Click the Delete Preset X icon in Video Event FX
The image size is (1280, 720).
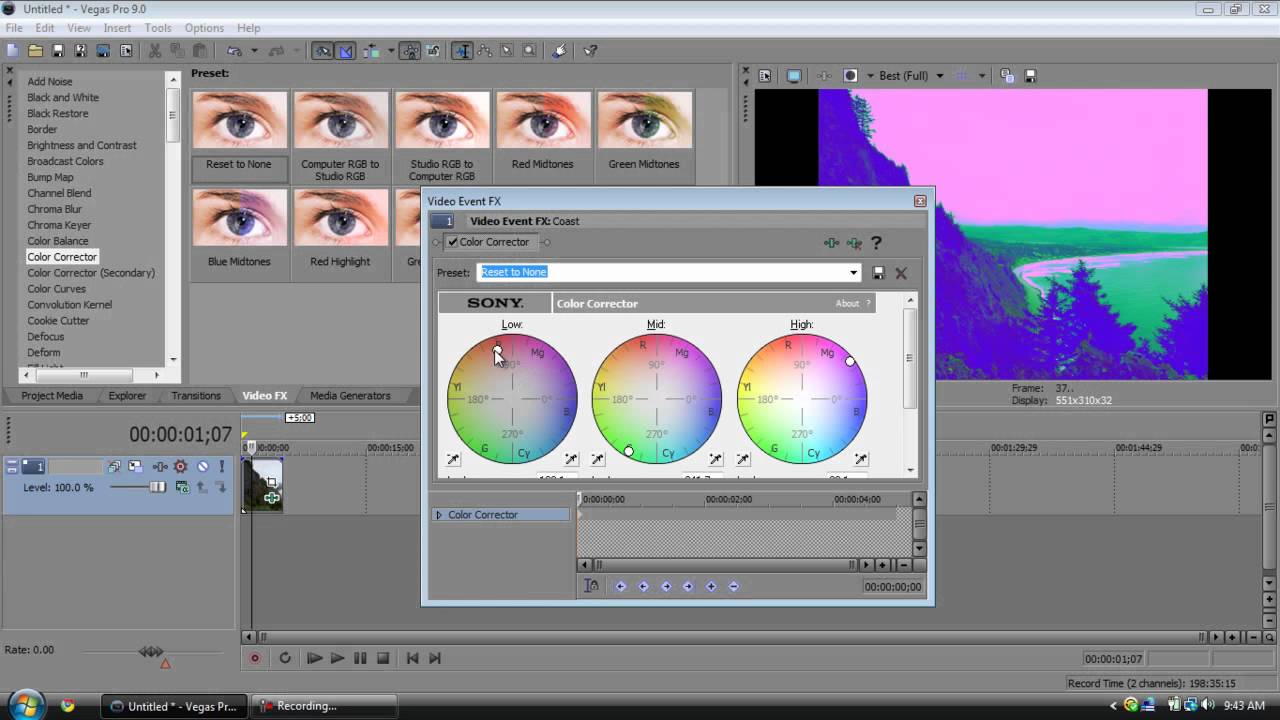pyautogui.click(x=901, y=272)
